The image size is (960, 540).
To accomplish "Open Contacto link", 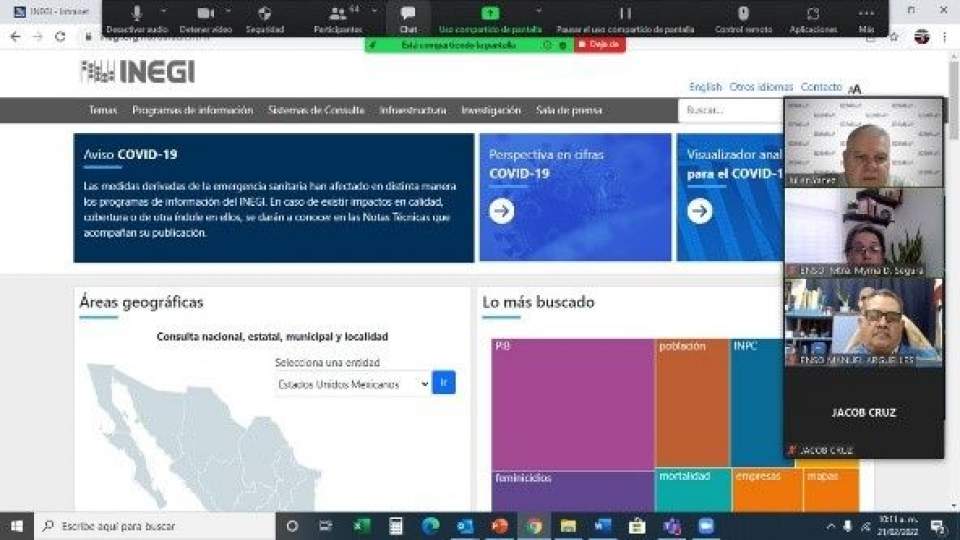I will coord(821,87).
